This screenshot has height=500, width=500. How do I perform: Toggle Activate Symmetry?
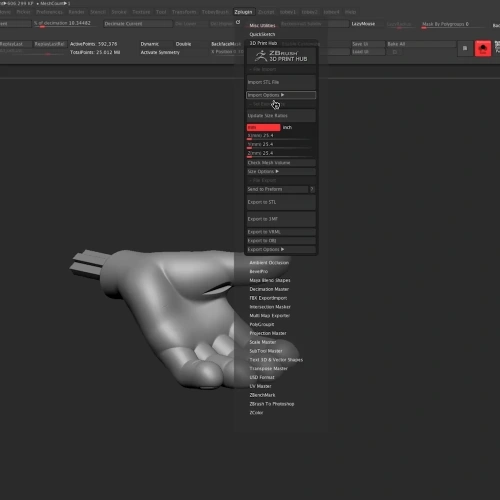160,52
